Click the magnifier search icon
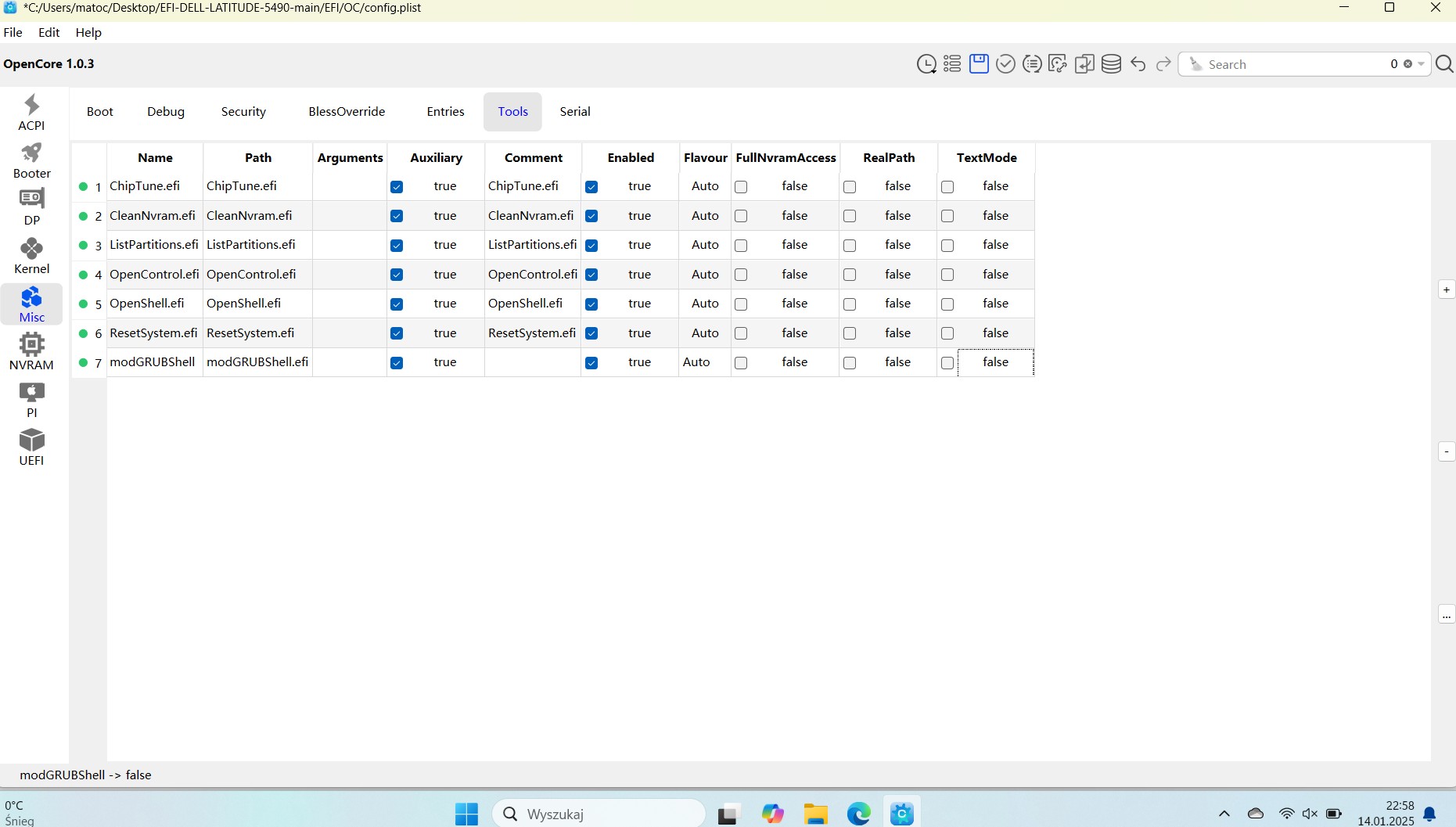This screenshot has height=827, width=1456. 1444,64
